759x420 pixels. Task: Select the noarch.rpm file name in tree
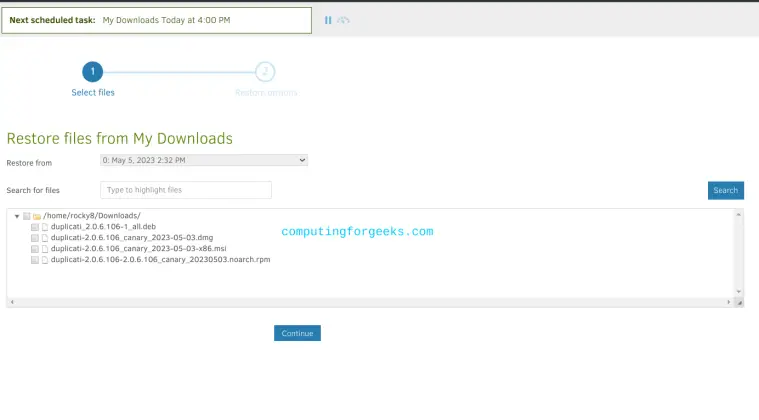(160, 260)
